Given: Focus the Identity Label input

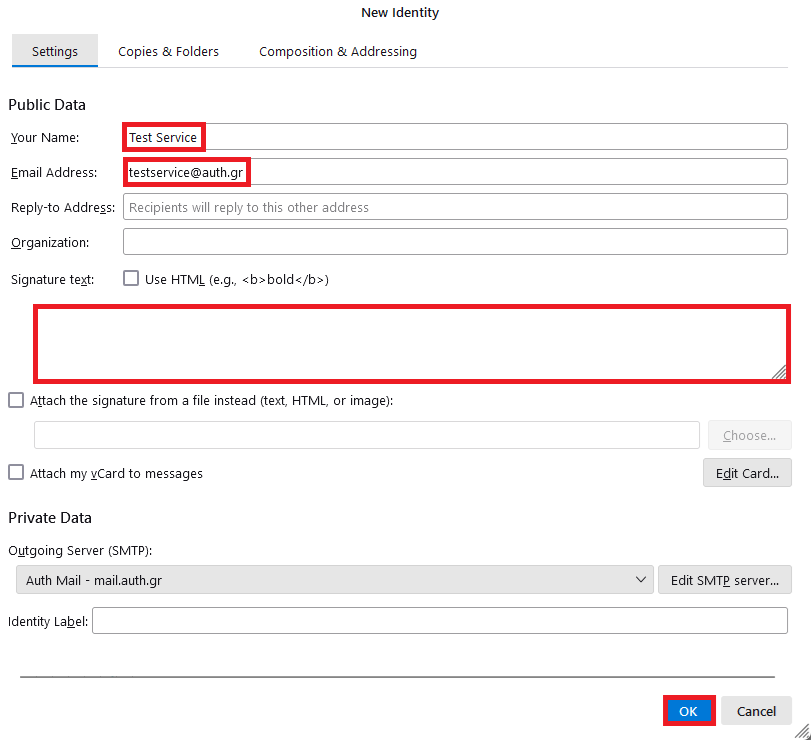Looking at the screenshot, I should click(x=439, y=621).
